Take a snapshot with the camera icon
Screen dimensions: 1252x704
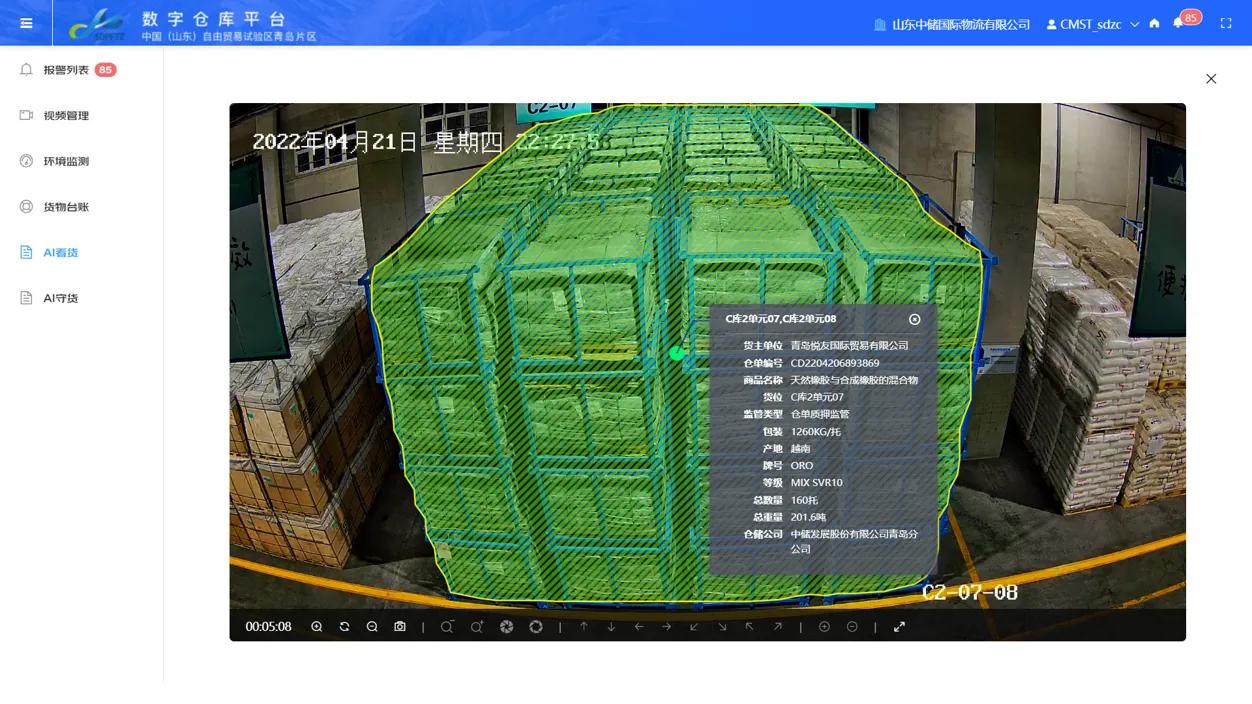[400, 626]
